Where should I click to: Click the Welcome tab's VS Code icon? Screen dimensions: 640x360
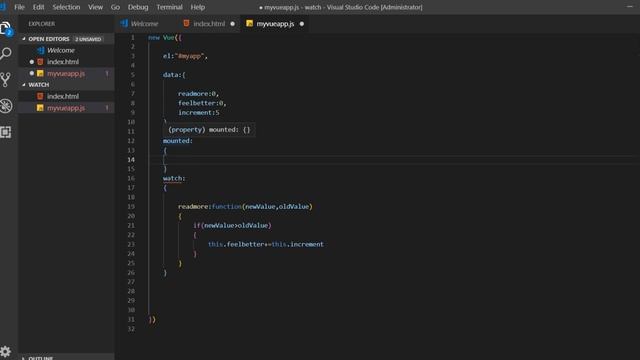pyautogui.click(x=124, y=24)
